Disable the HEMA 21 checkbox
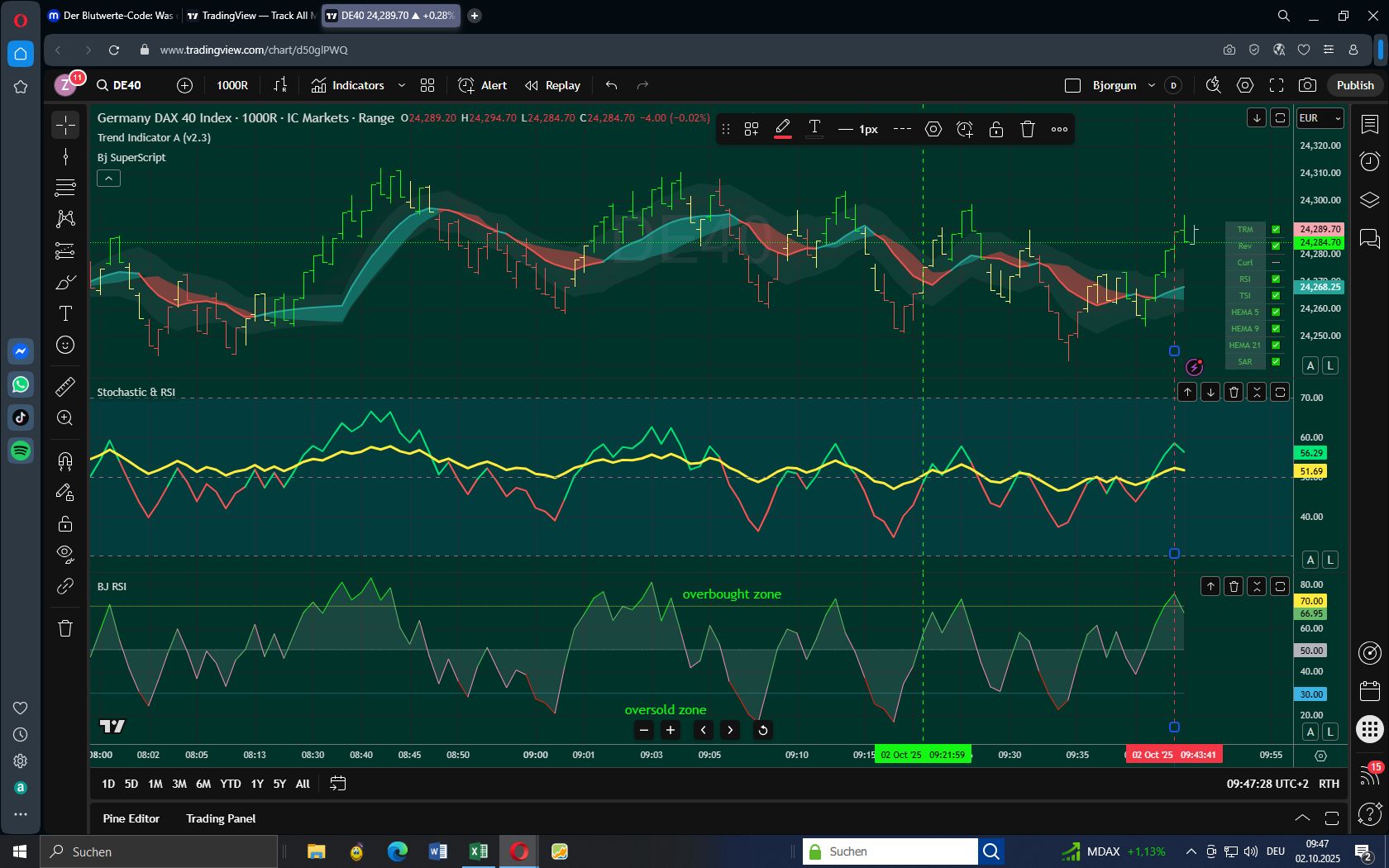Viewport: 1389px width, 868px height. pyautogui.click(x=1276, y=346)
